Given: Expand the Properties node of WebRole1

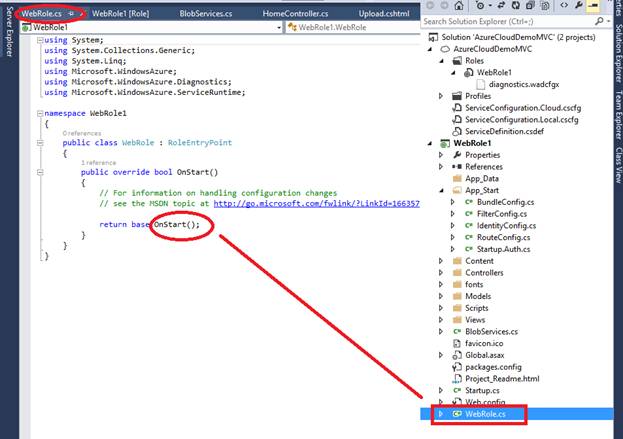Looking at the screenshot, I should [441, 155].
